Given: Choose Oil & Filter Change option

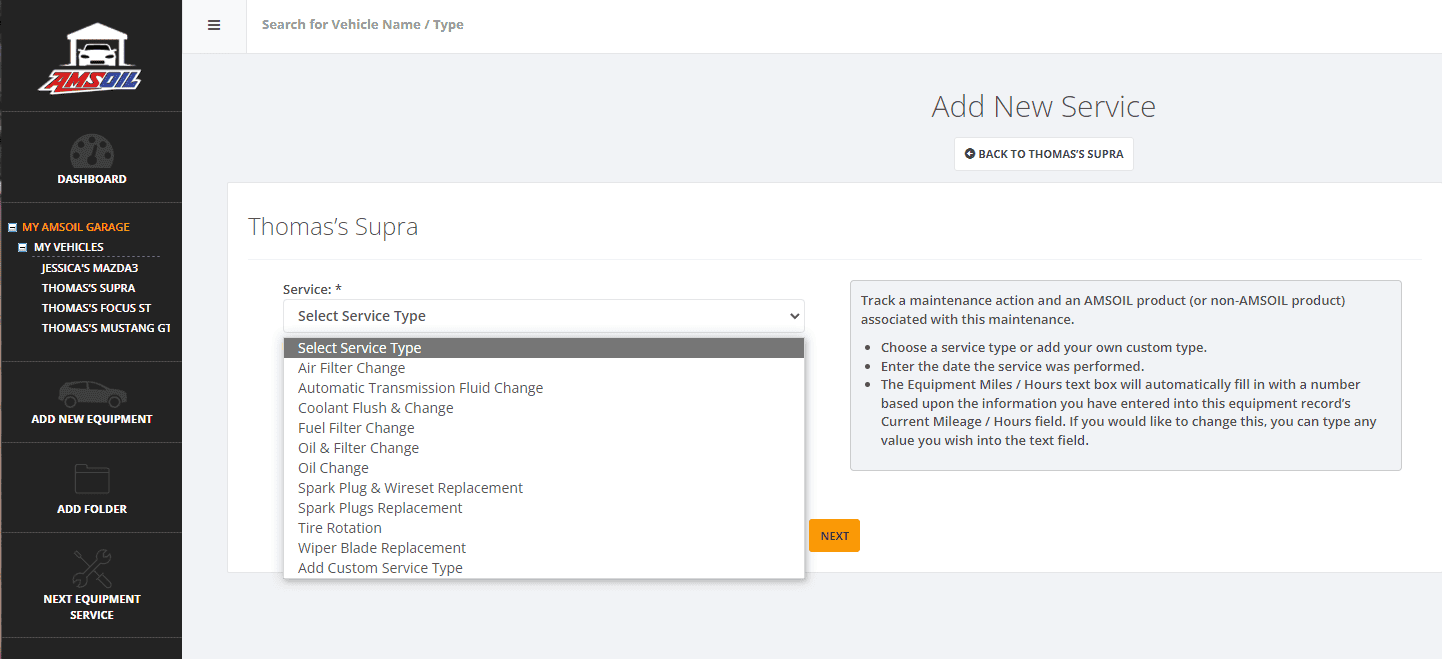Looking at the screenshot, I should point(544,448).
